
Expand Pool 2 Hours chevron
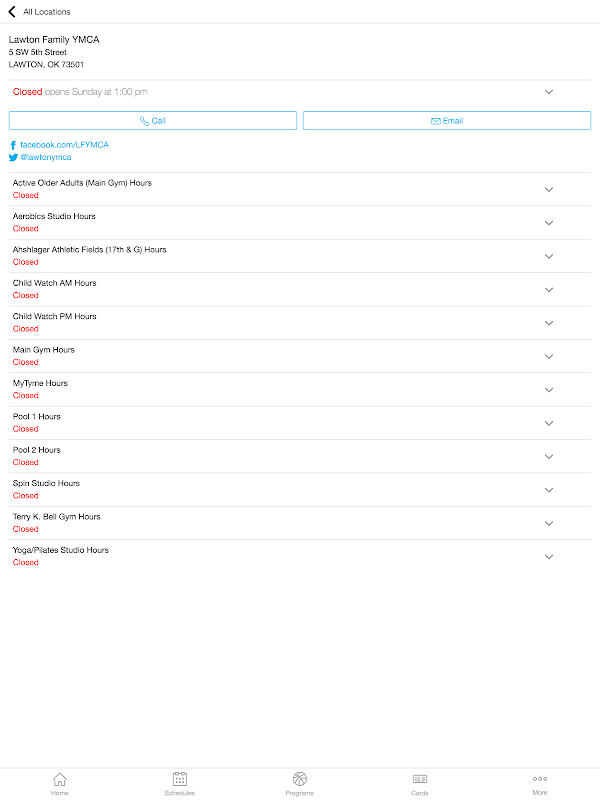pos(549,457)
